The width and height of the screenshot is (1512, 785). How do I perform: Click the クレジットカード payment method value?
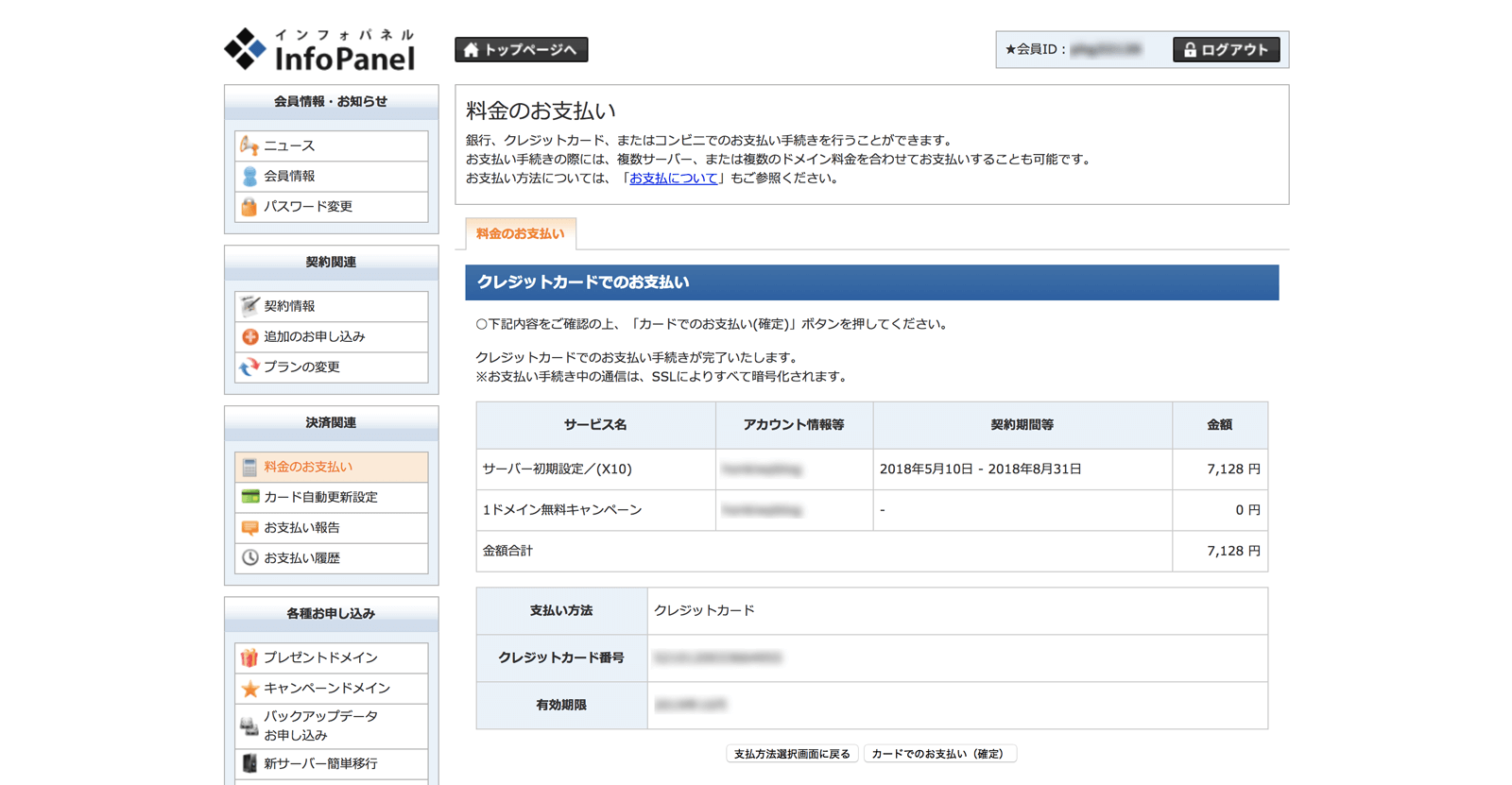pos(704,610)
